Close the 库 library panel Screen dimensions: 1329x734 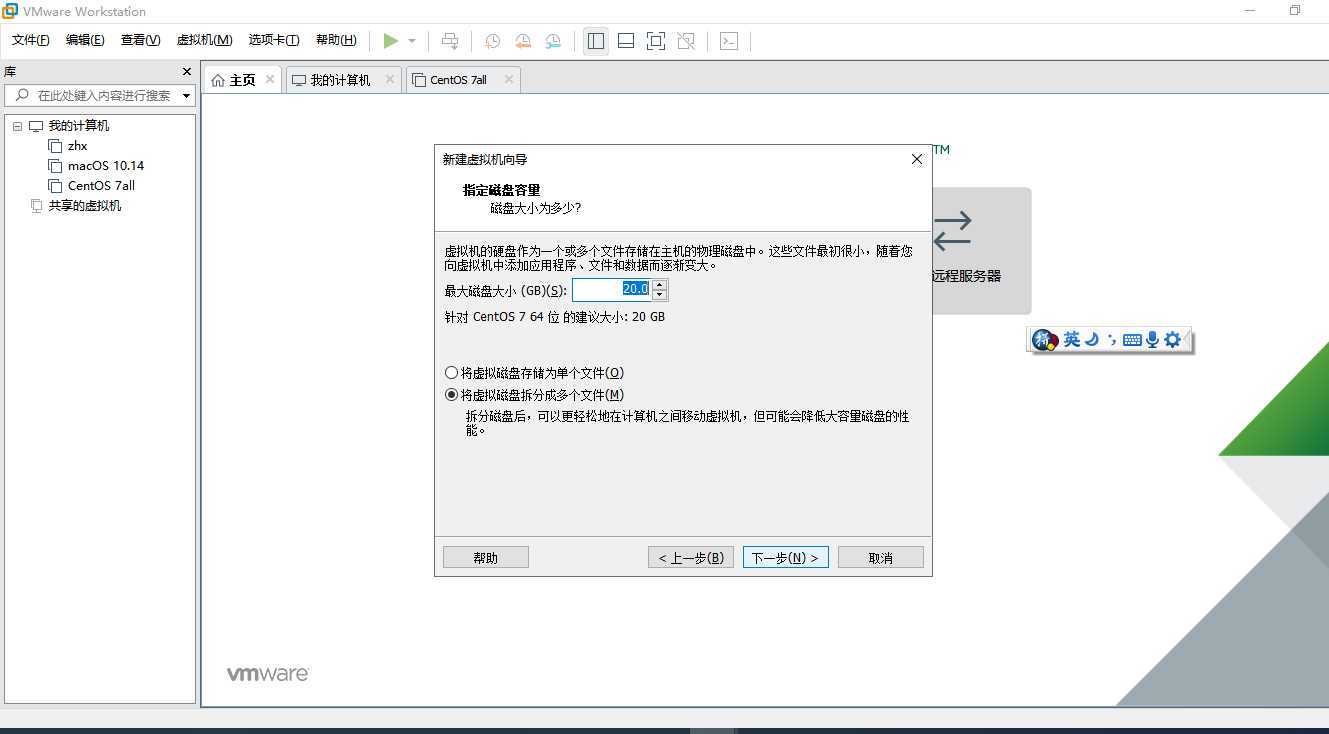pos(186,72)
